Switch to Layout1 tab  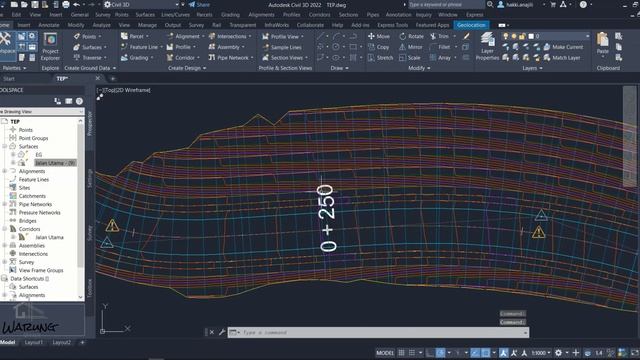(x=33, y=342)
